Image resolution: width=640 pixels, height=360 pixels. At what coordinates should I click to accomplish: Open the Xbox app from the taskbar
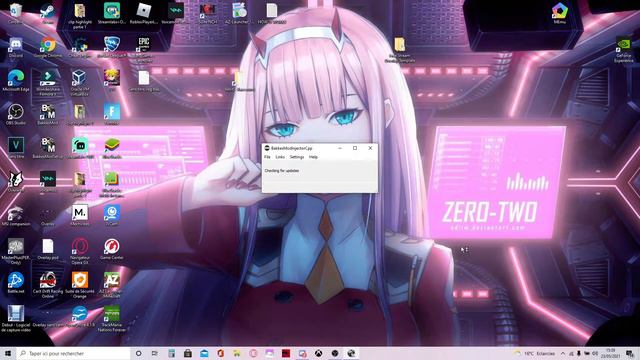coord(318,353)
